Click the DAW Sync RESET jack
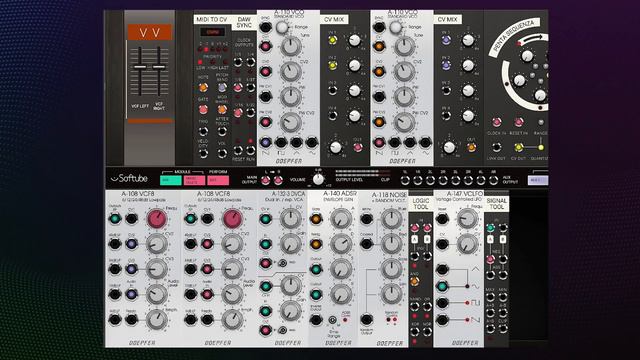640x360 pixels. (238, 150)
